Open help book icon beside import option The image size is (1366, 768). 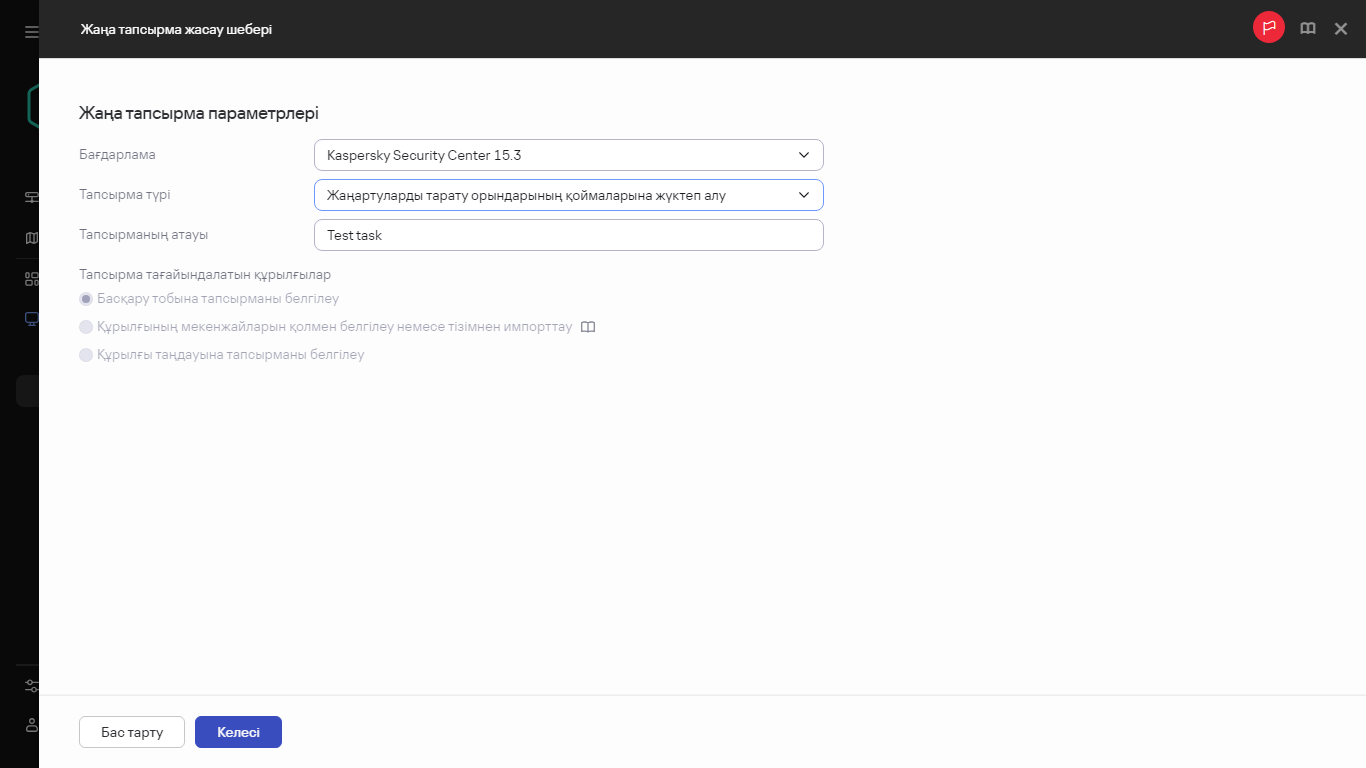coord(588,327)
